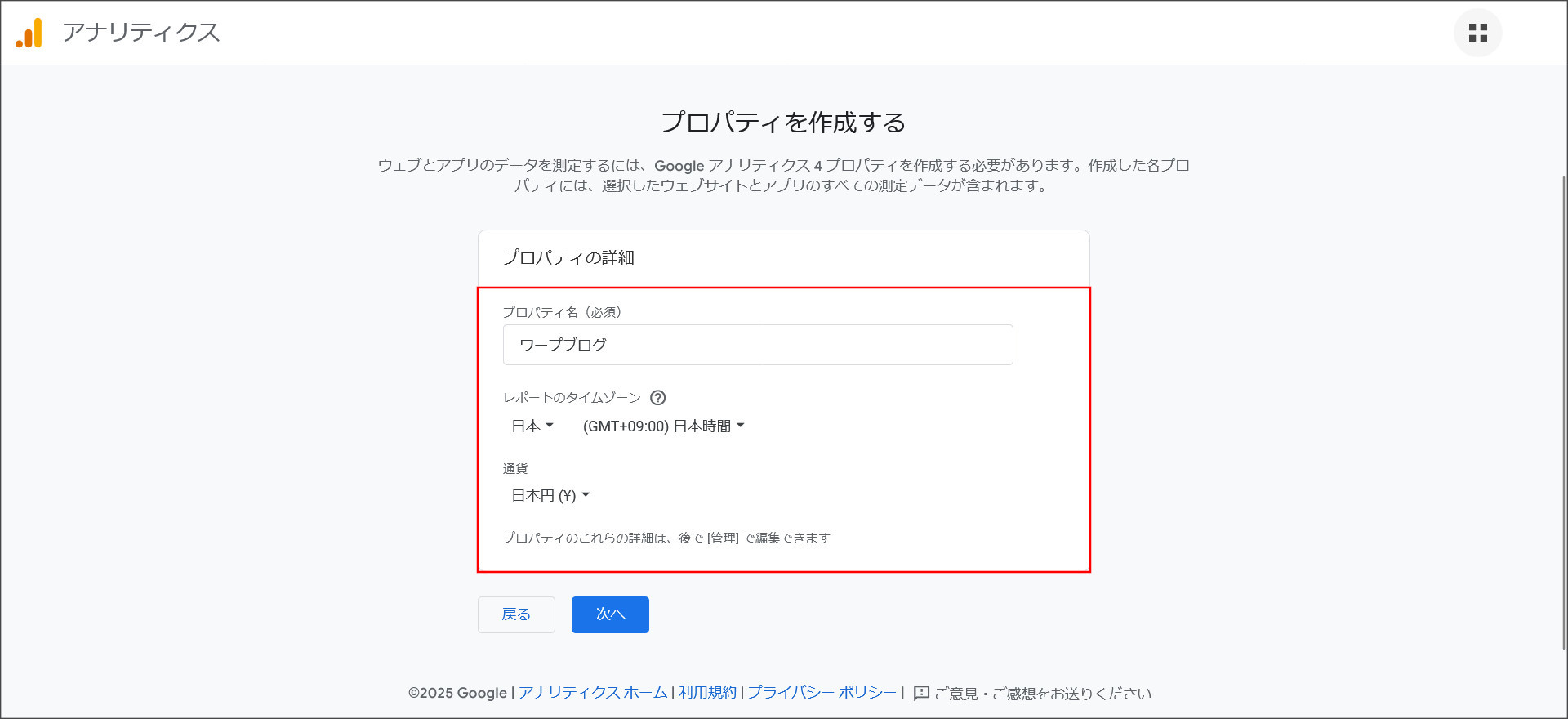
Task: Open the 日本円 (¥) currency dropdown
Action: 550,495
